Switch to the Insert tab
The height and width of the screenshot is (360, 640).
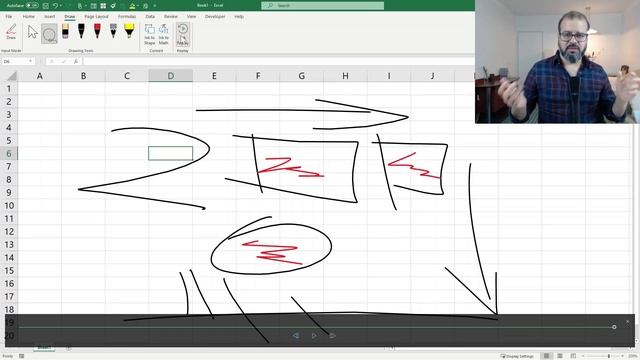point(49,16)
